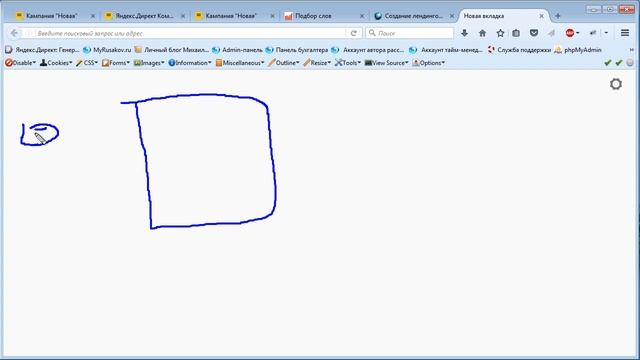This screenshot has height=360, width=640.
Task: Click the toolbar icon left of the small arrow
Action: [593, 33]
